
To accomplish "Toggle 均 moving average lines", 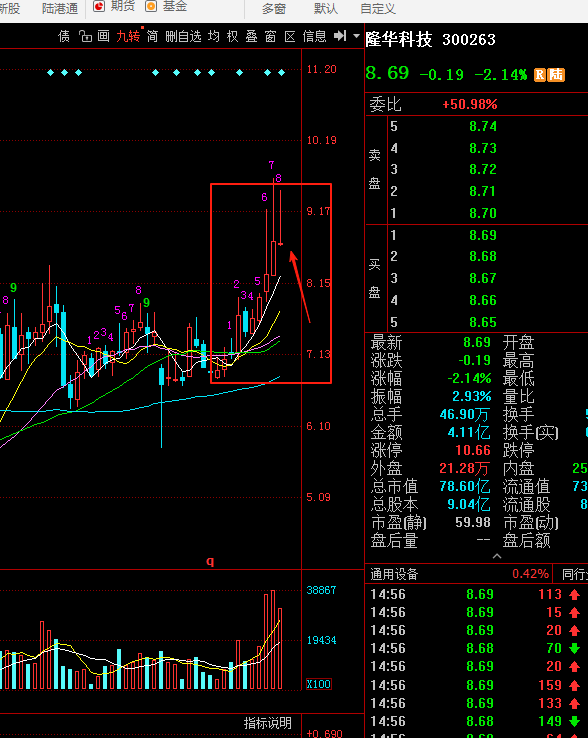I will coord(214,36).
